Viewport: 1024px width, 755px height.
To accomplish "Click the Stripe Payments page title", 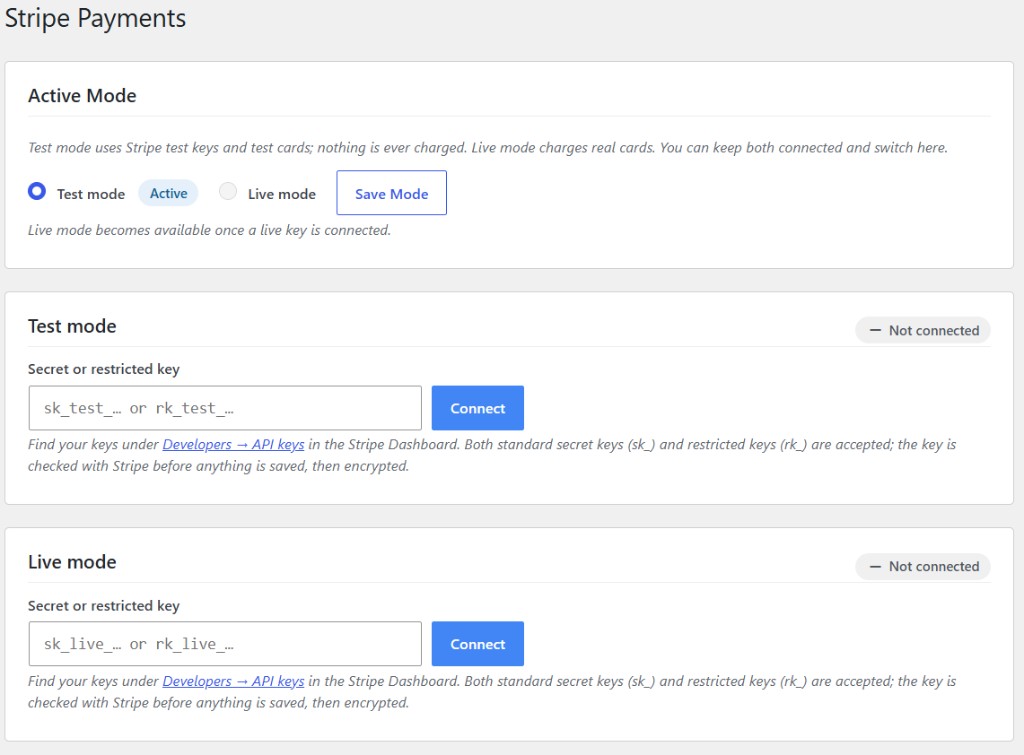I will 95,18.
